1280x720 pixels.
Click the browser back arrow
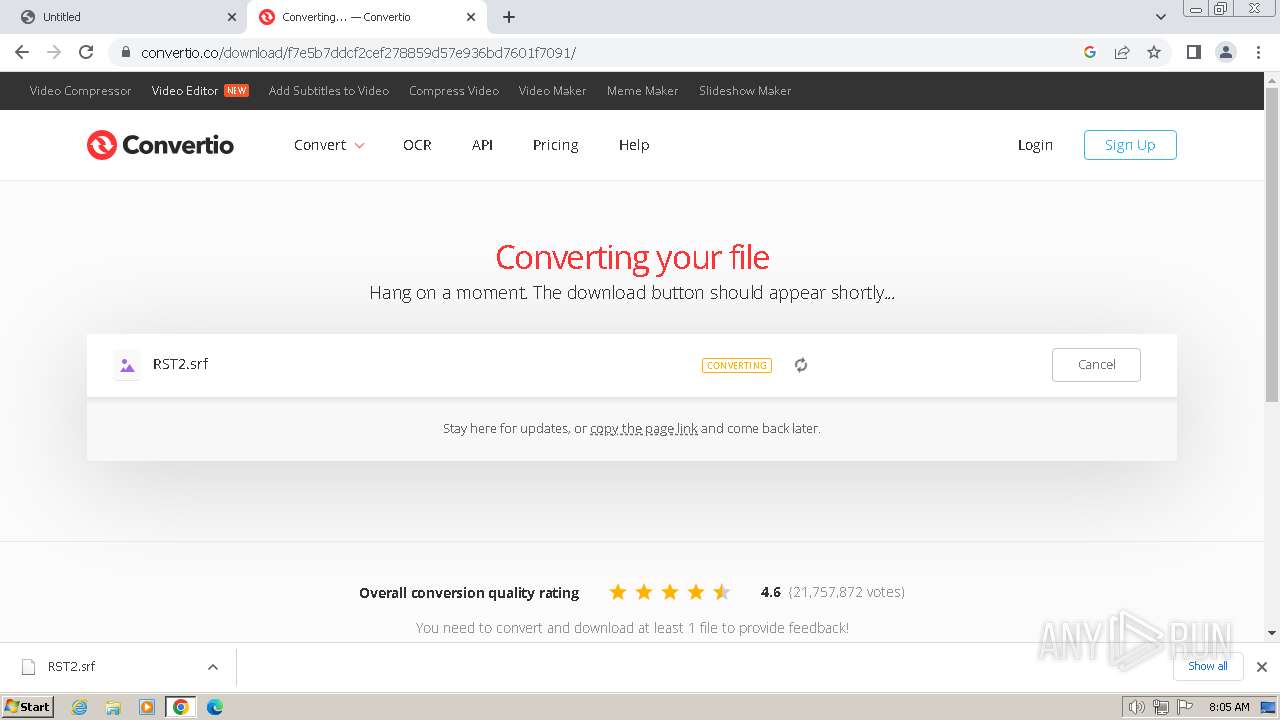[x=22, y=52]
